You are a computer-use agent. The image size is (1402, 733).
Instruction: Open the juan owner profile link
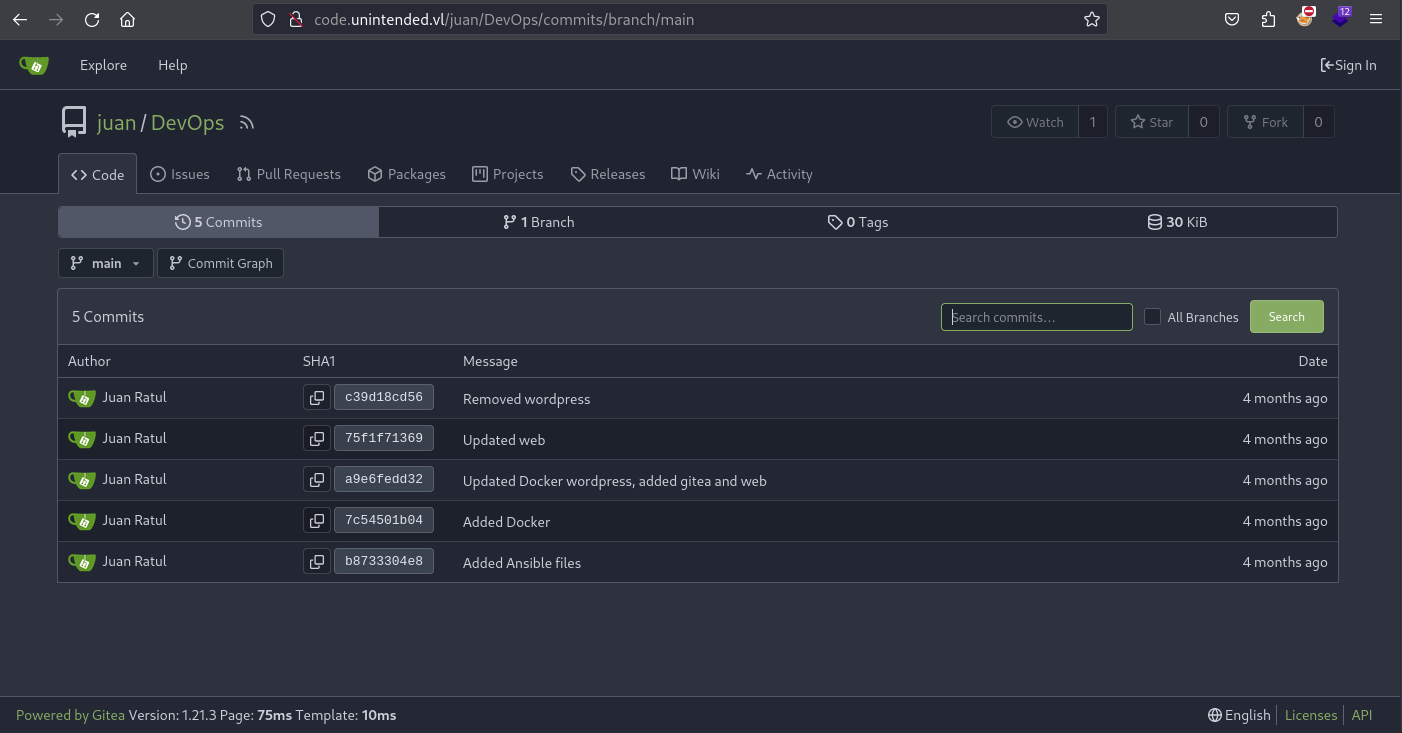116,123
